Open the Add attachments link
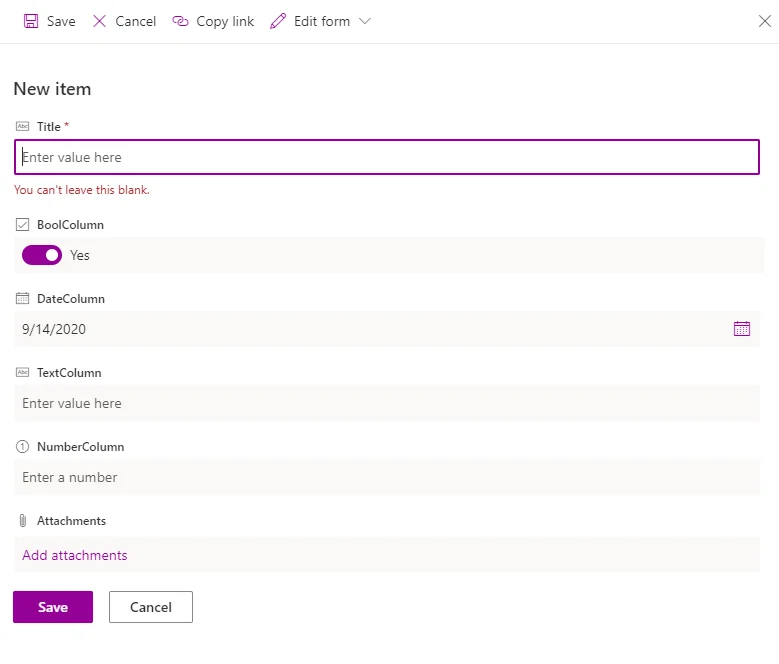This screenshot has height=664, width=779. pyautogui.click(x=75, y=555)
